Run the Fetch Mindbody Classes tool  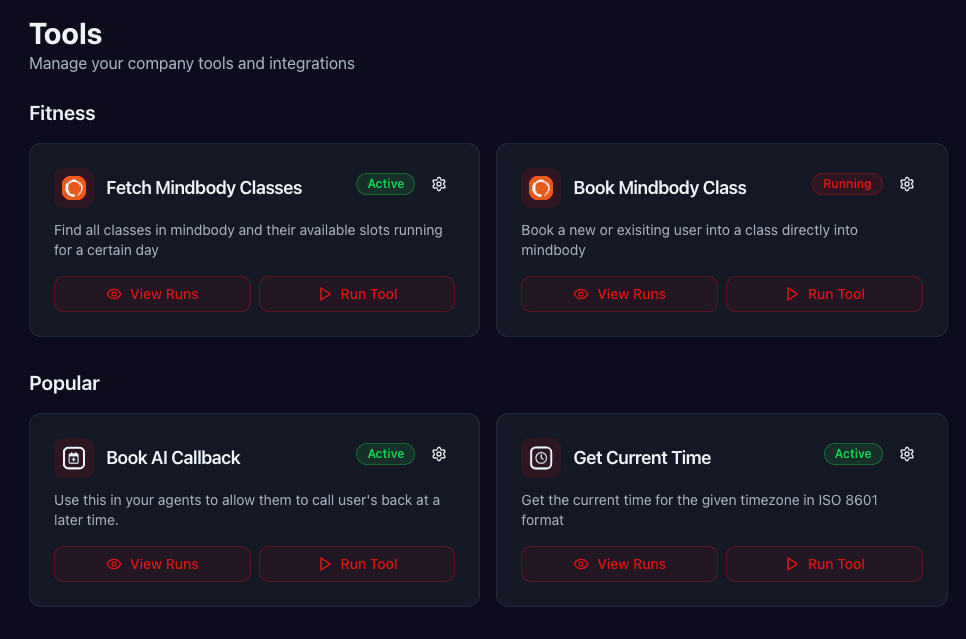click(x=357, y=293)
